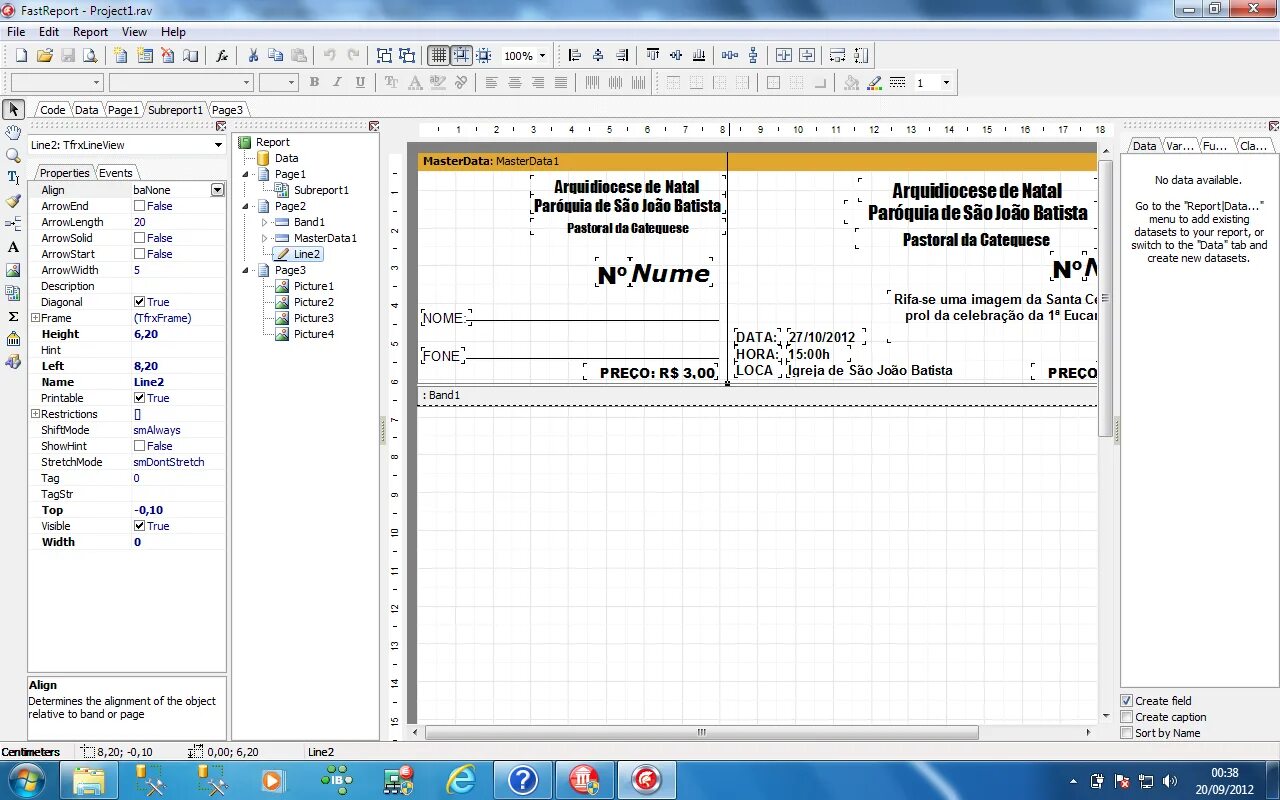The height and width of the screenshot is (800, 1280).
Task: Center horizontally in band icon
Action: 784,56
